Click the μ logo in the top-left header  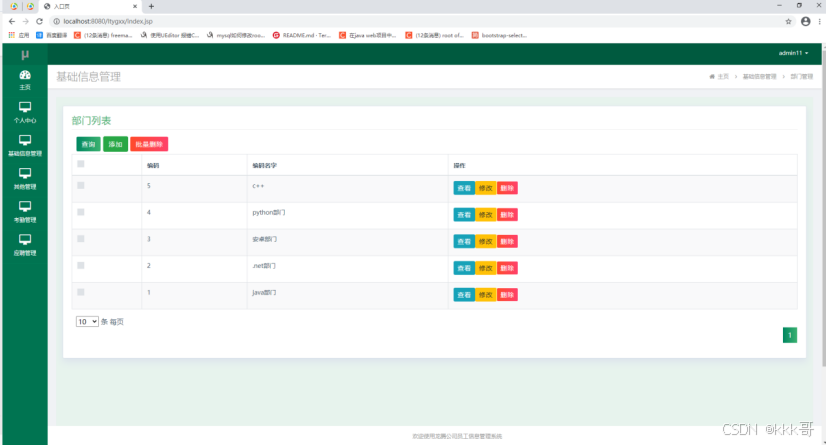point(25,54)
